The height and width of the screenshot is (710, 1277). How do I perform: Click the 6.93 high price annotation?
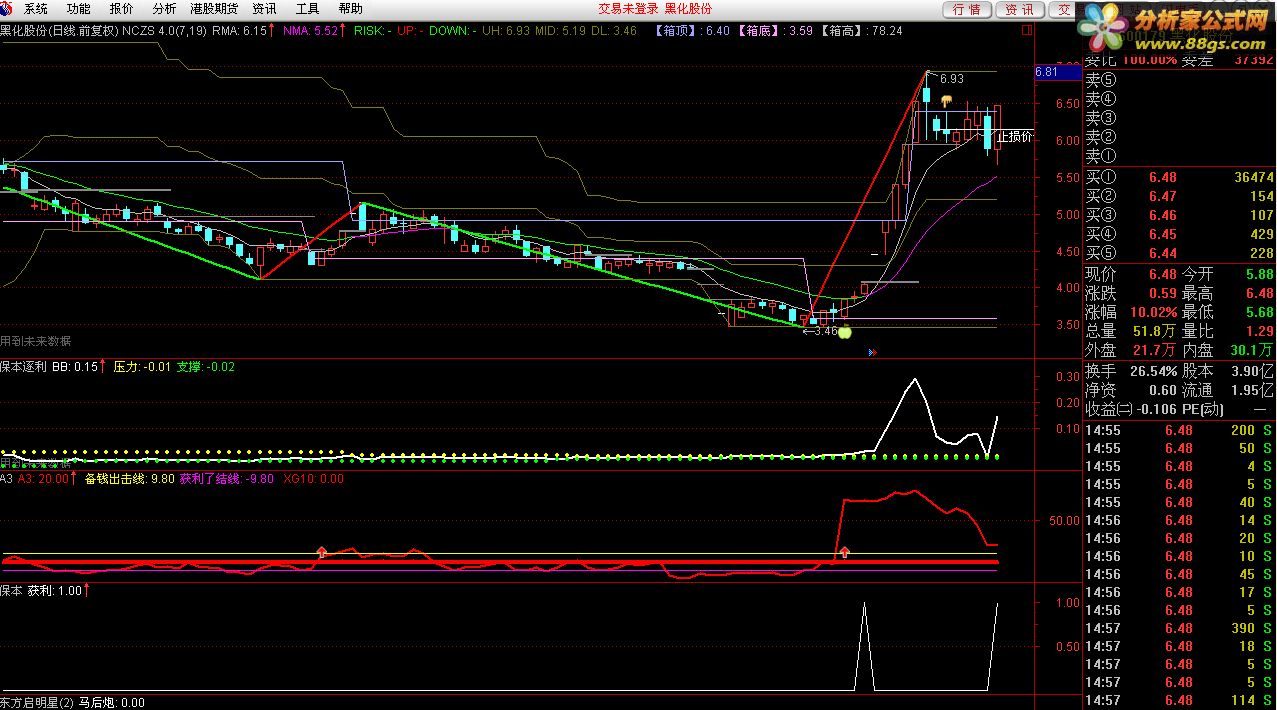pos(952,79)
